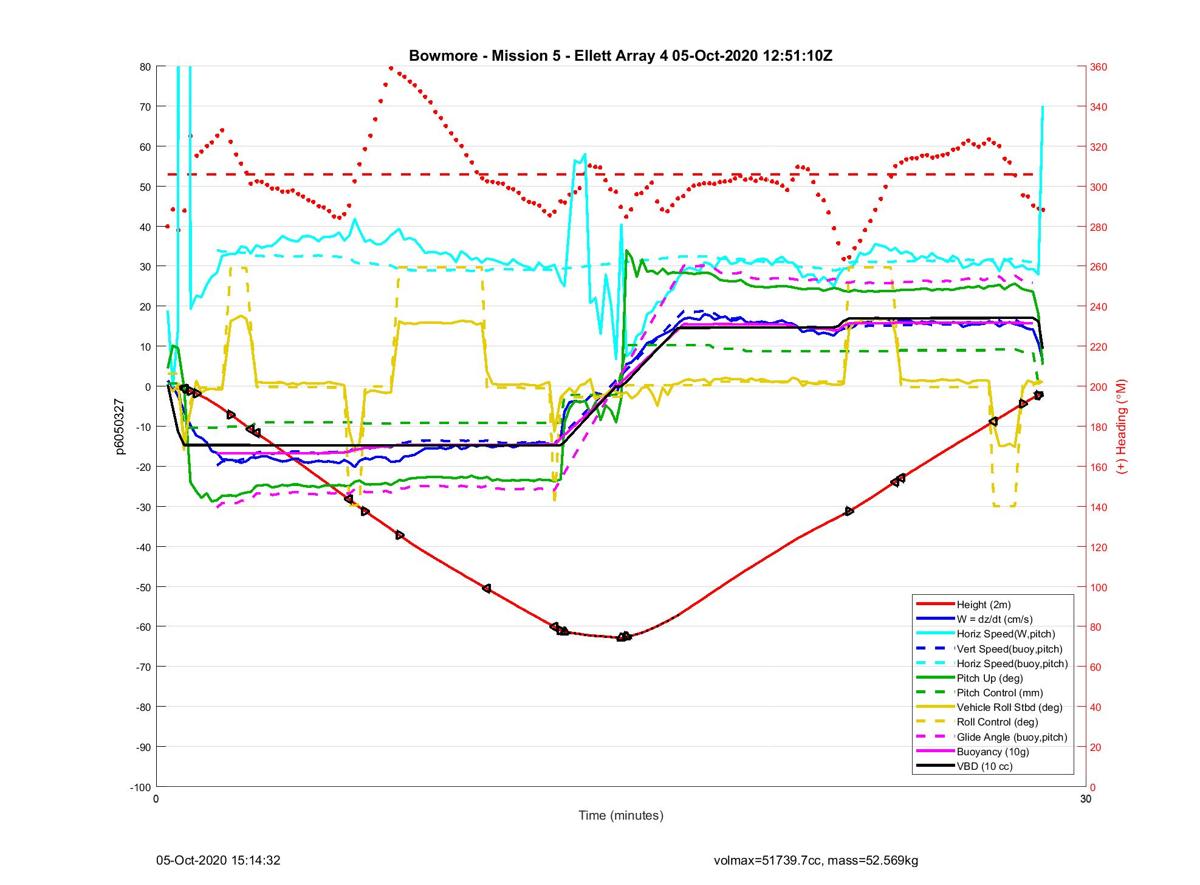Click the "340" tick on the heading axis

coord(1099,107)
